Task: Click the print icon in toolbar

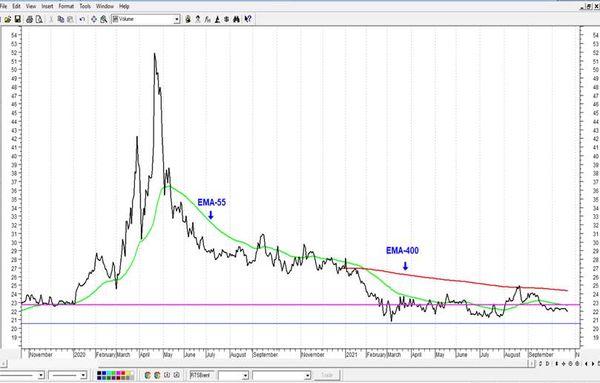Action: [29, 19]
